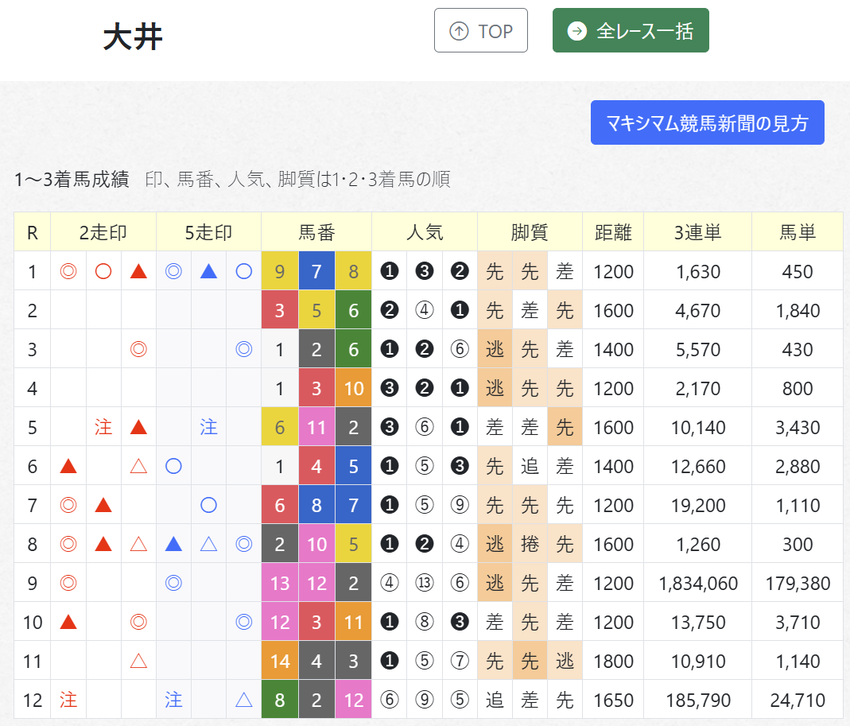Click blue filled triangle in race 1
This screenshot has height=726, width=850.
coord(209,271)
